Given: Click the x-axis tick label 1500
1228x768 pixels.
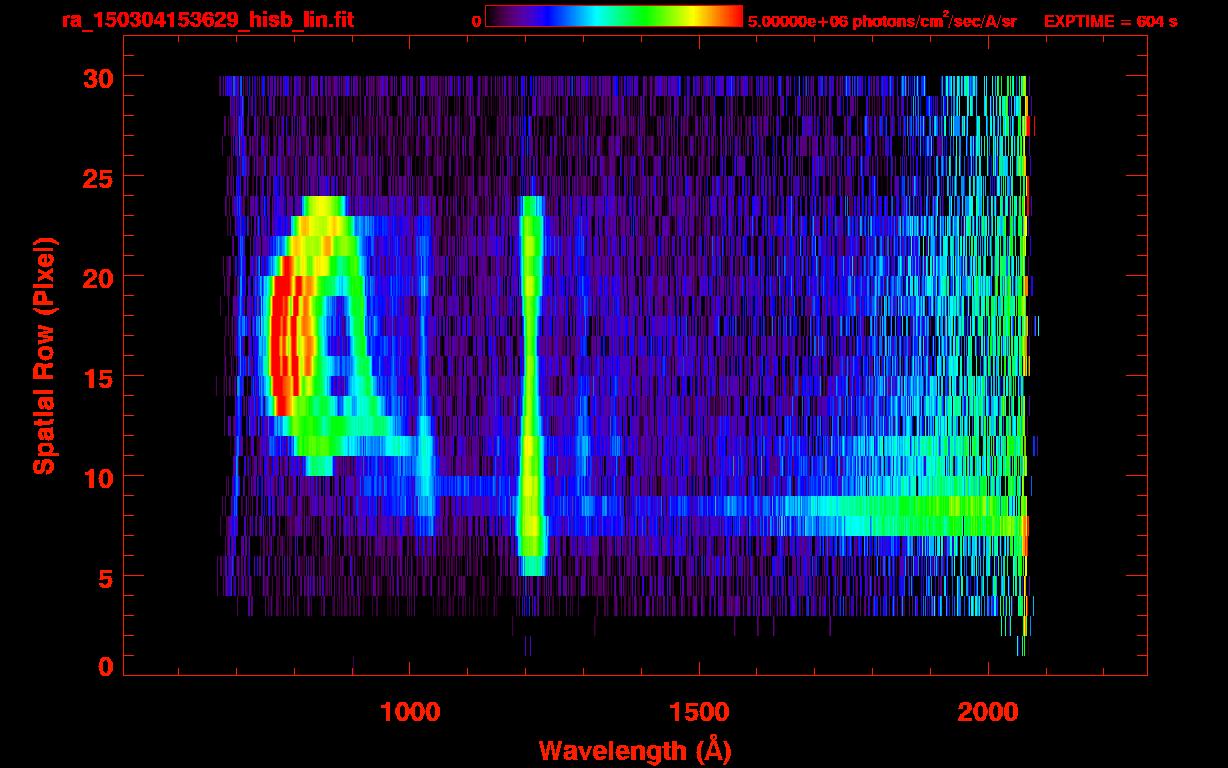Looking at the screenshot, I should 699,712.
